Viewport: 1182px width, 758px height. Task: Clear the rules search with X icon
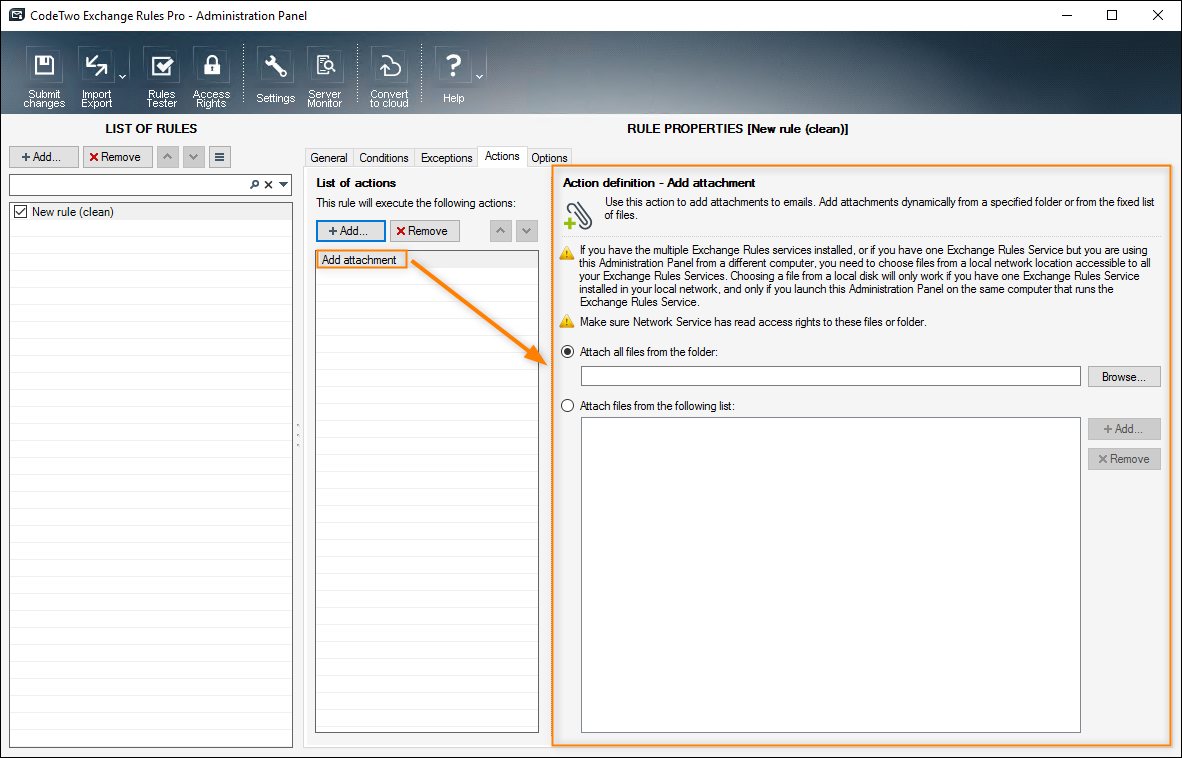(x=268, y=185)
